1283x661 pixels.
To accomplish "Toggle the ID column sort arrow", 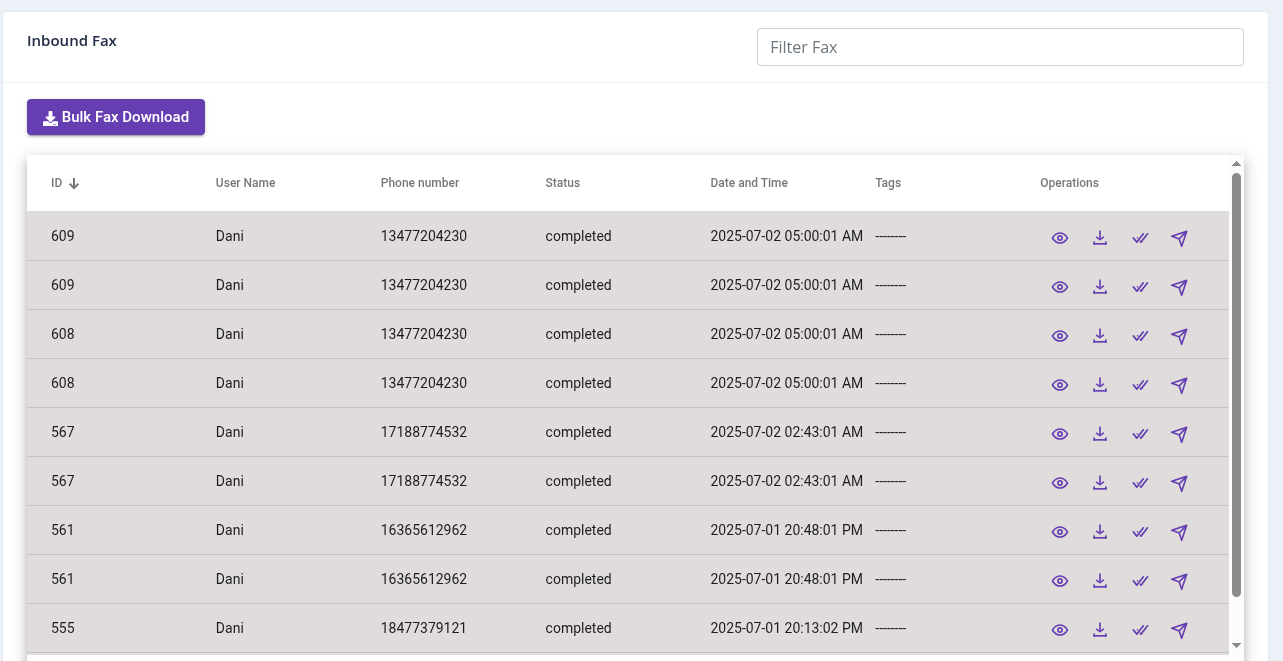I will (74, 184).
